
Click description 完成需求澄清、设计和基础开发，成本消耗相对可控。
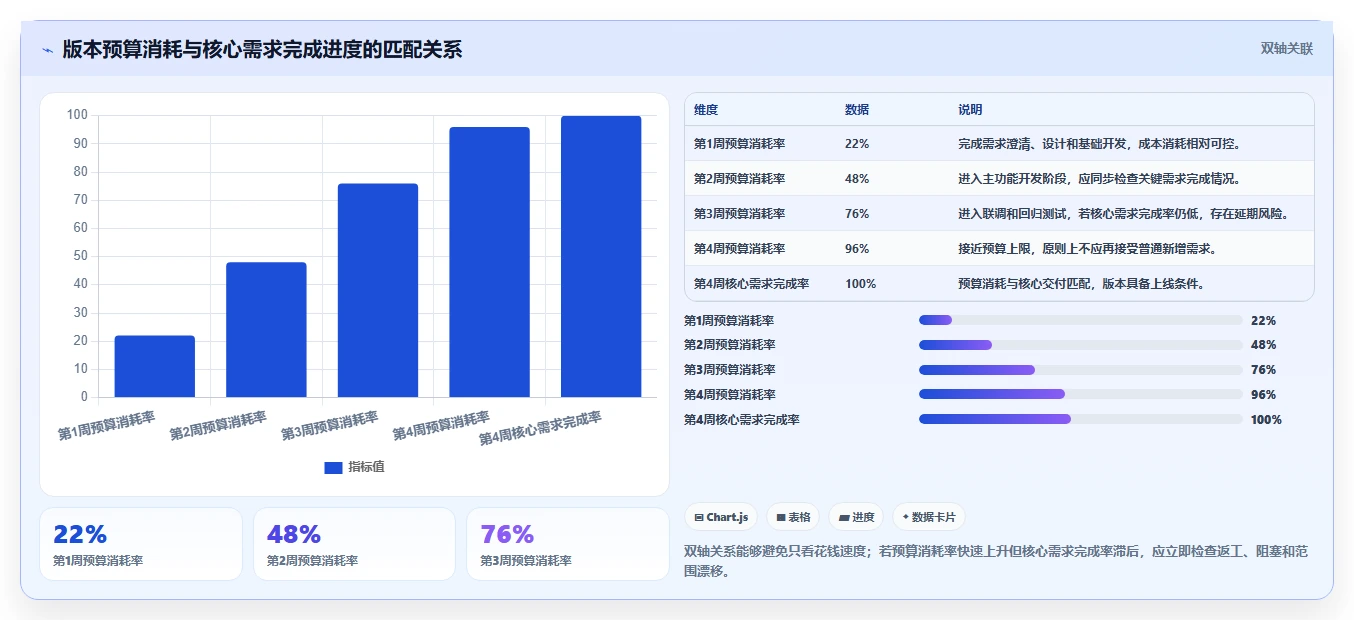click(x=1099, y=144)
